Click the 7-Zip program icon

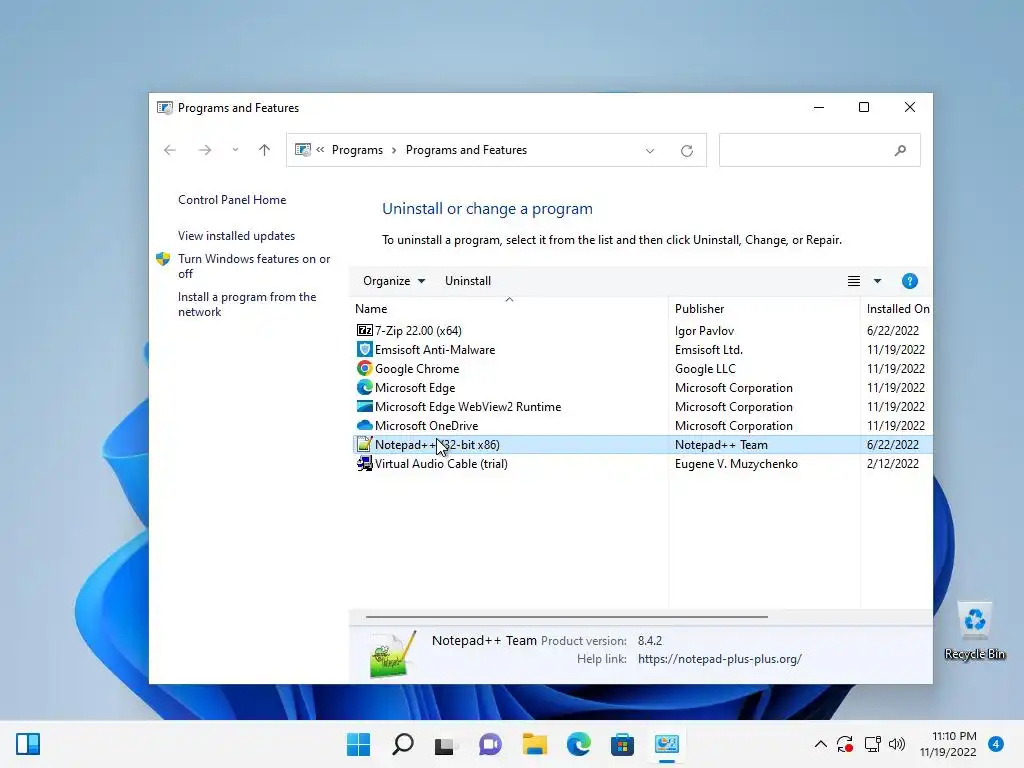click(364, 330)
